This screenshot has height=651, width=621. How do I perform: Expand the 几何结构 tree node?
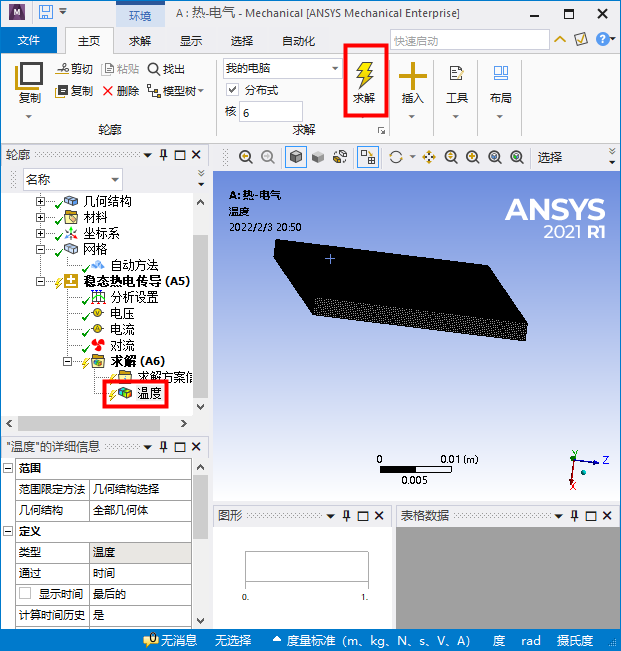(x=41, y=202)
